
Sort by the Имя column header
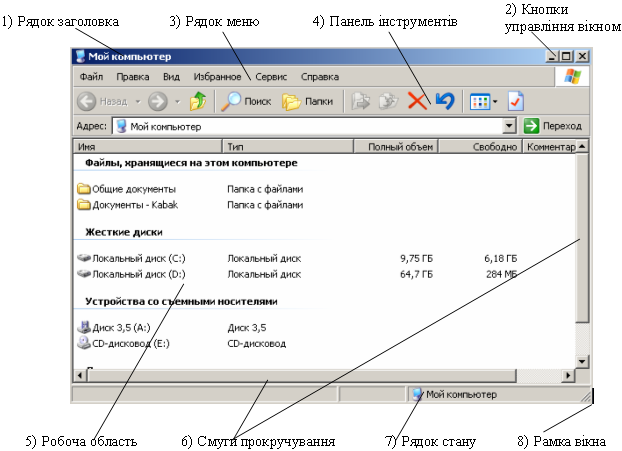coord(148,147)
